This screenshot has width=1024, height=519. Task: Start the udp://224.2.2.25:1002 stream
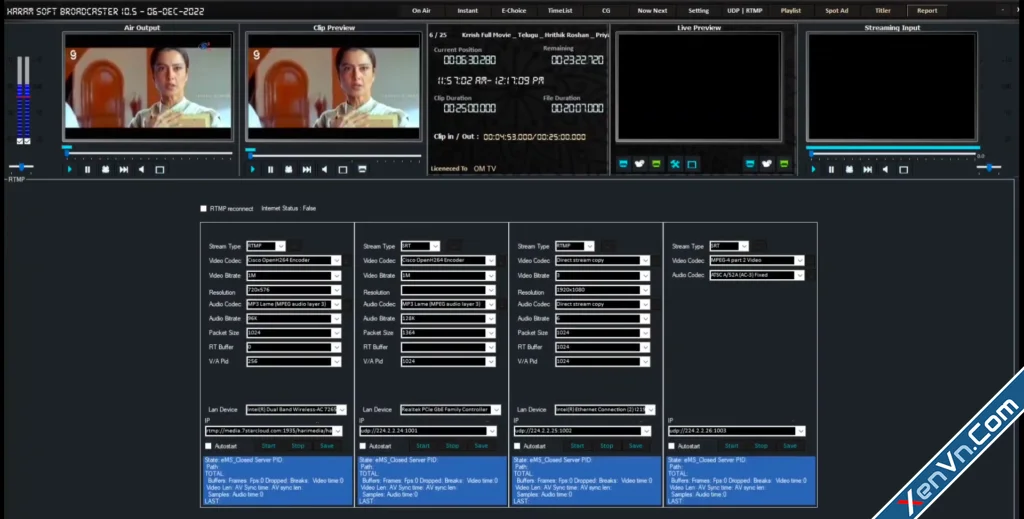tap(577, 446)
